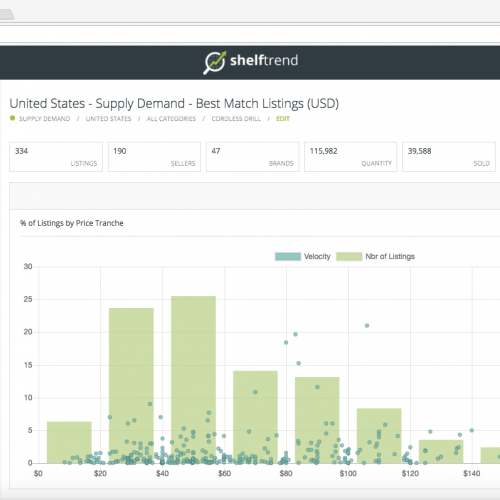Click the % of Listings by Price Tranche heading

[x=72, y=223]
